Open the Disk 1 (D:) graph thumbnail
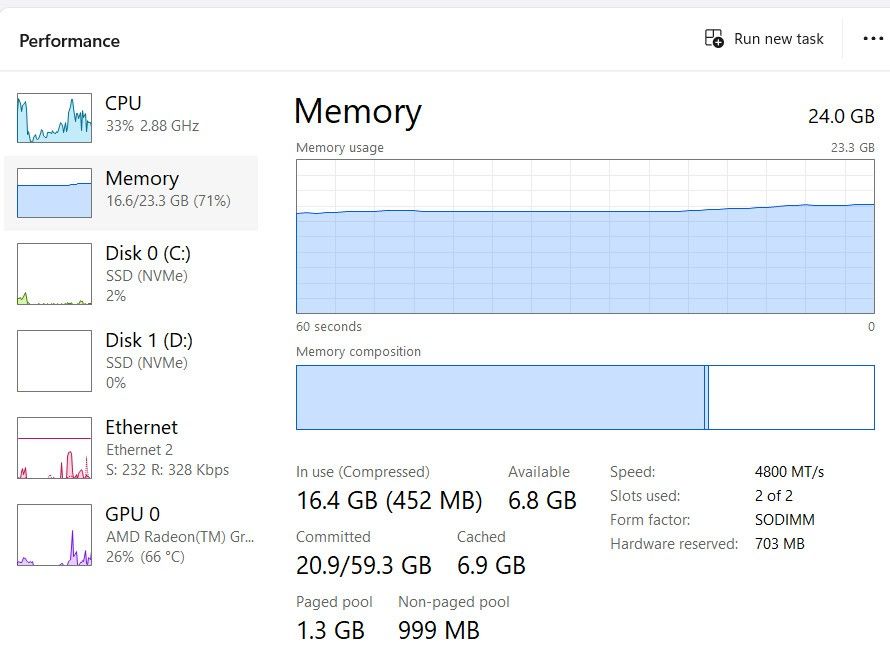This screenshot has height=656, width=890. pyautogui.click(x=54, y=361)
